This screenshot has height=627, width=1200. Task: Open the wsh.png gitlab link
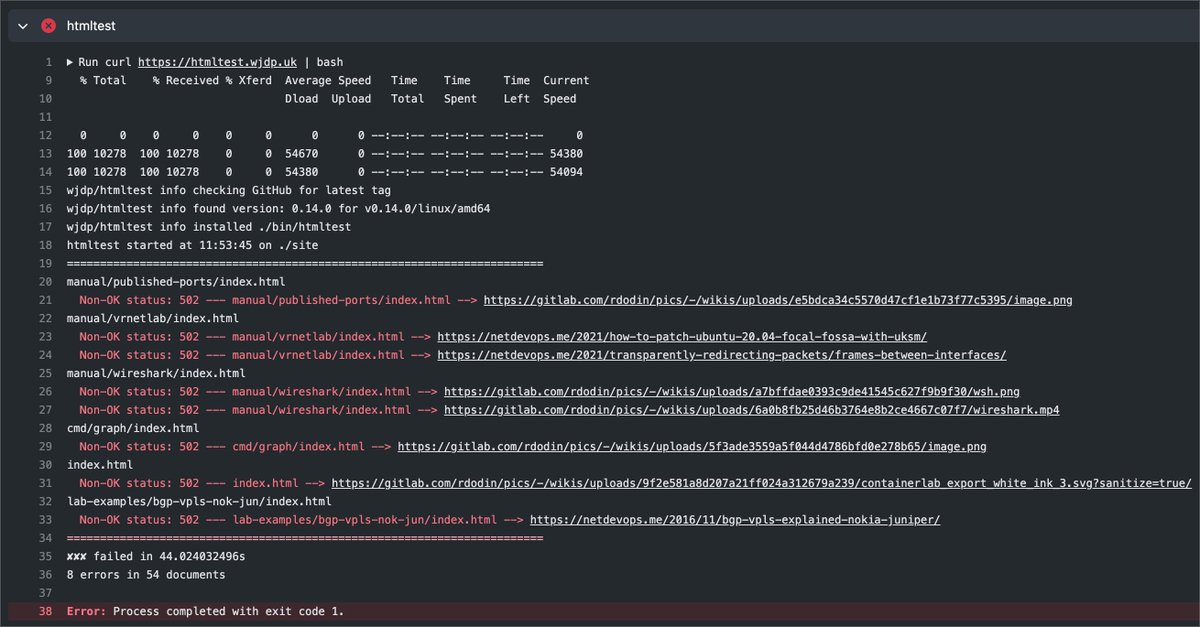tap(732, 392)
